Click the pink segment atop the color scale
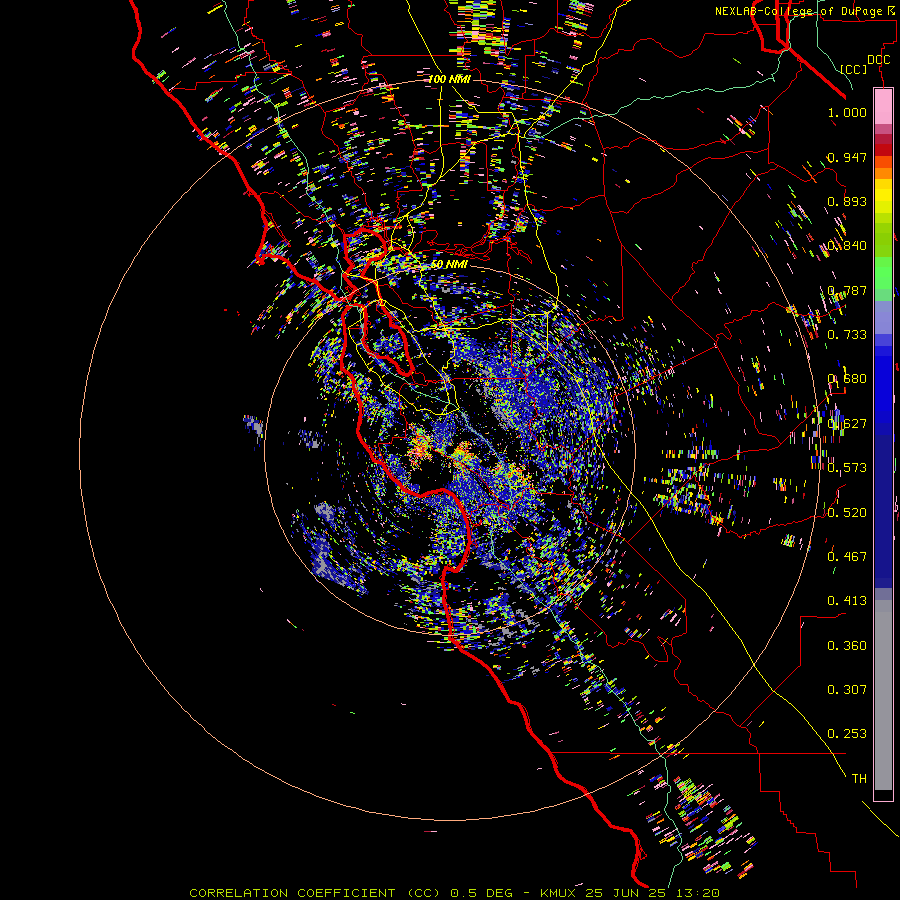 click(883, 107)
